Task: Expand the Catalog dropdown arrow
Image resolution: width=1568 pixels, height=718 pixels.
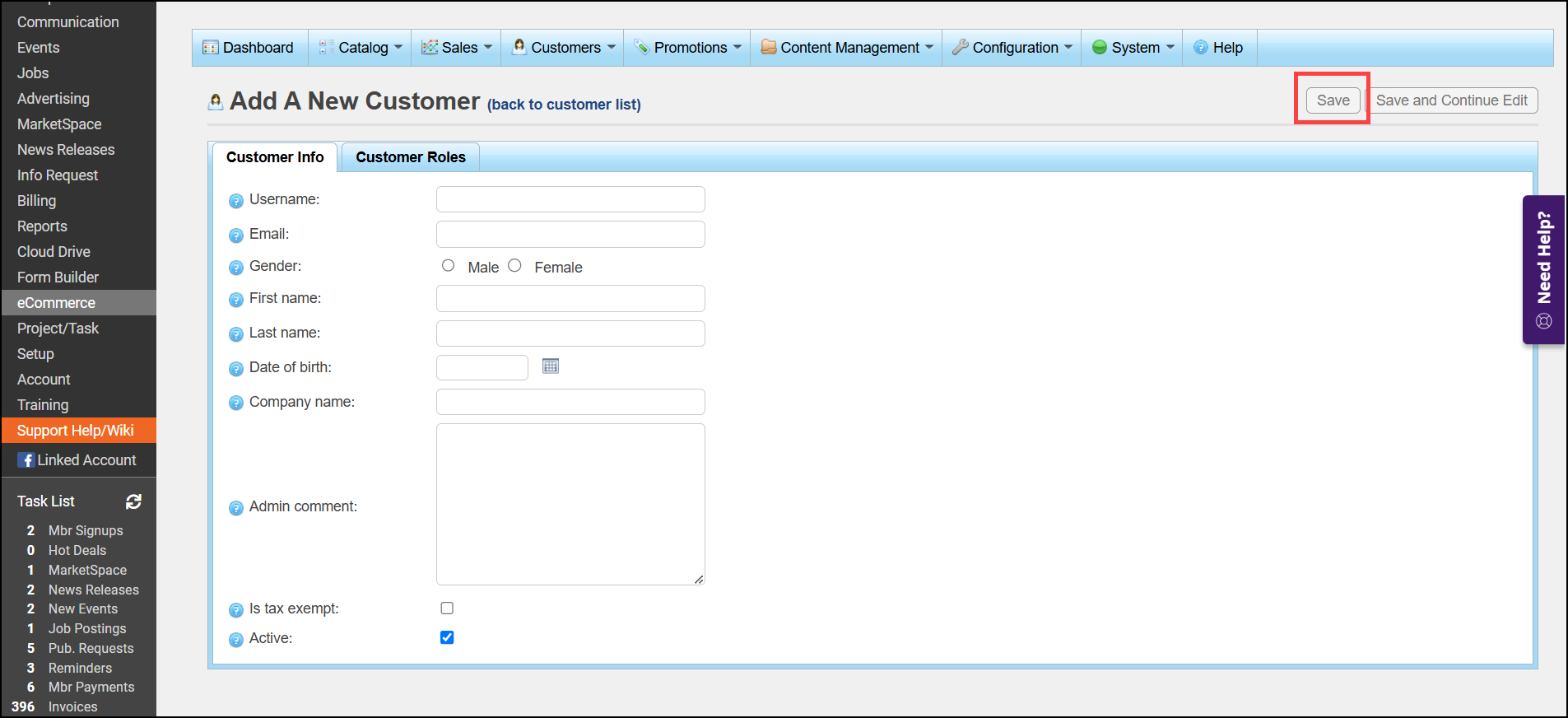Action: pyautogui.click(x=398, y=47)
